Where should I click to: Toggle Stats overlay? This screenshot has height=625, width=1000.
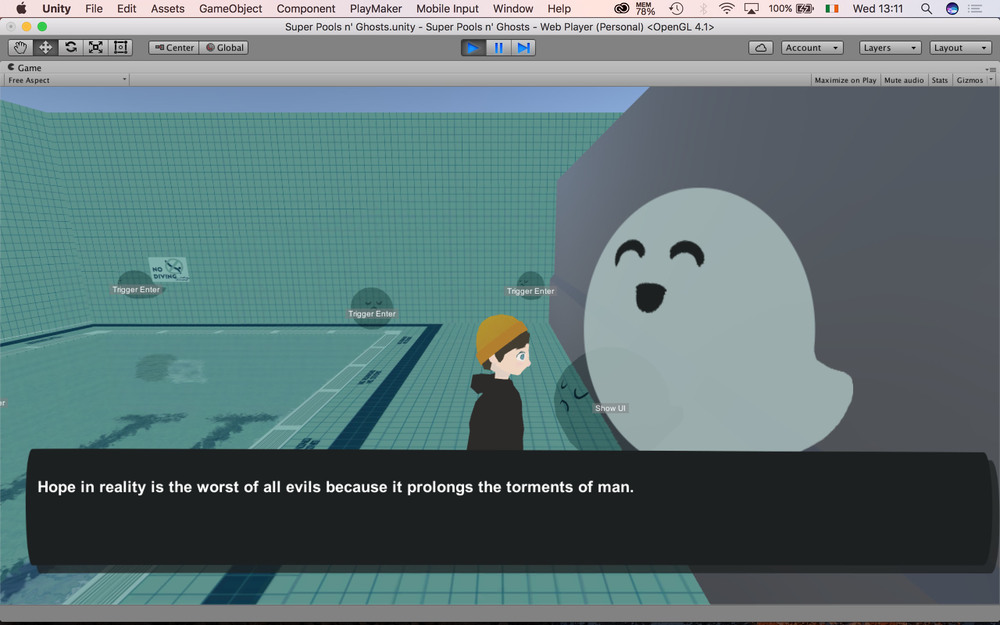click(x=940, y=80)
